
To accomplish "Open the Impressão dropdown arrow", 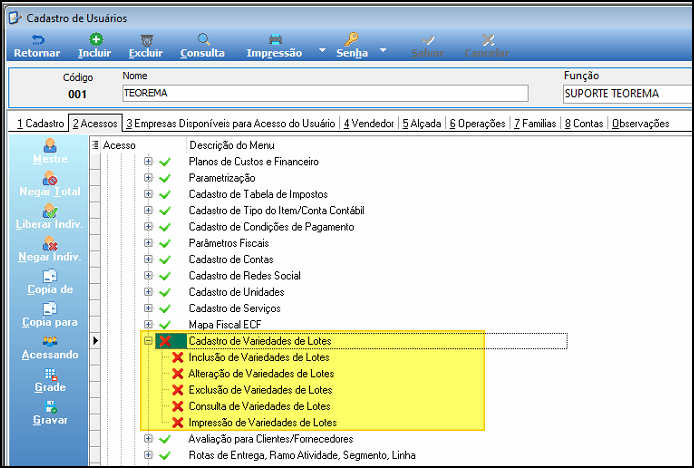I will point(322,50).
